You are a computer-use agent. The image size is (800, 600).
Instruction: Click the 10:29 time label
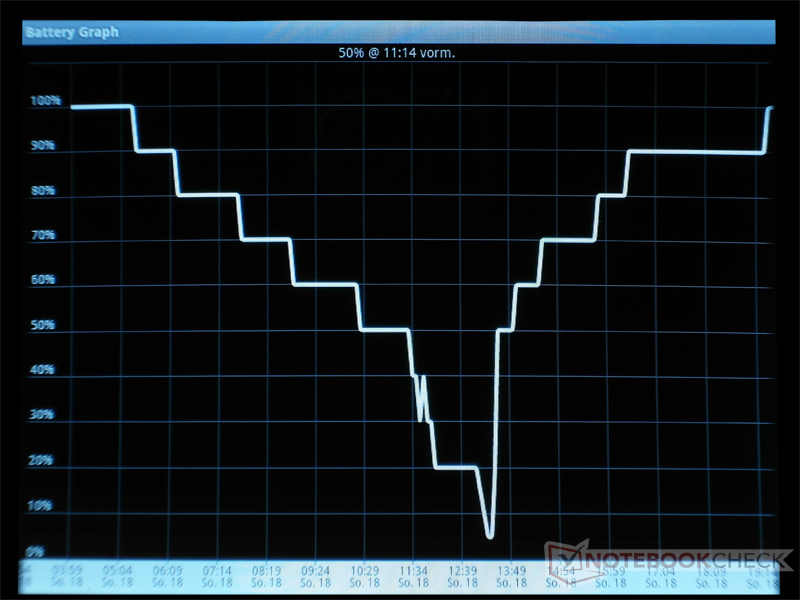pyautogui.click(x=365, y=571)
